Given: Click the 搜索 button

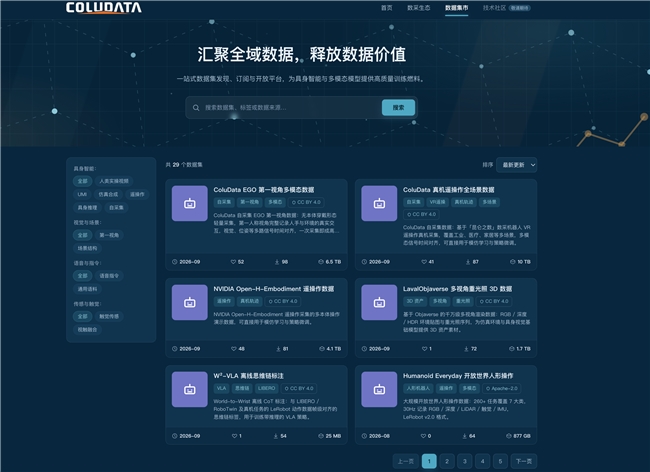Looking at the screenshot, I should (x=398, y=107).
